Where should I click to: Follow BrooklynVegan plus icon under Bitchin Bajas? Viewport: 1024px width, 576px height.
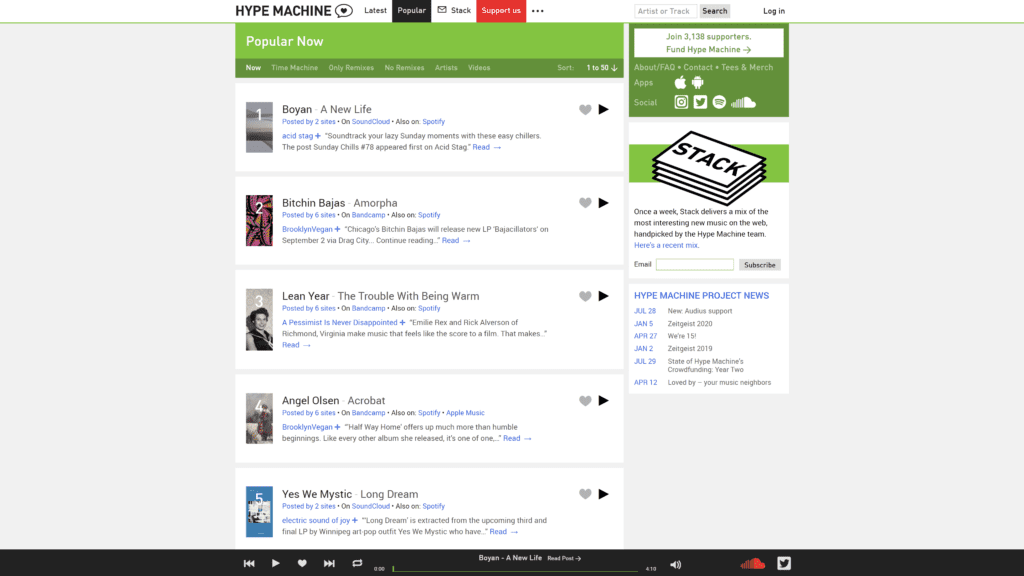338,229
